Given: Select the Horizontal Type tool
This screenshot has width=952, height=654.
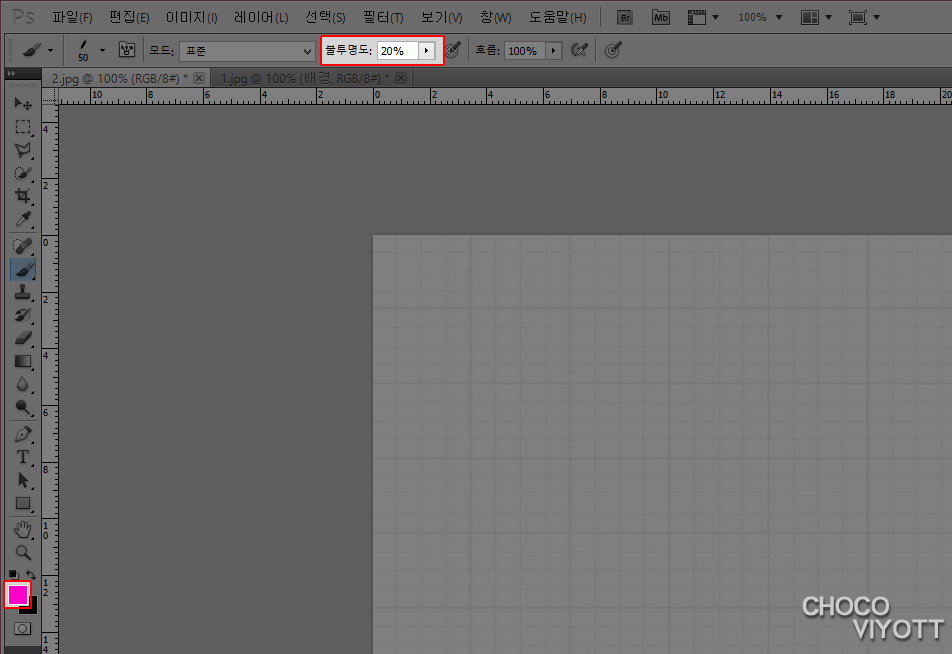Looking at the screenshot, I should (x=23, y=457).
